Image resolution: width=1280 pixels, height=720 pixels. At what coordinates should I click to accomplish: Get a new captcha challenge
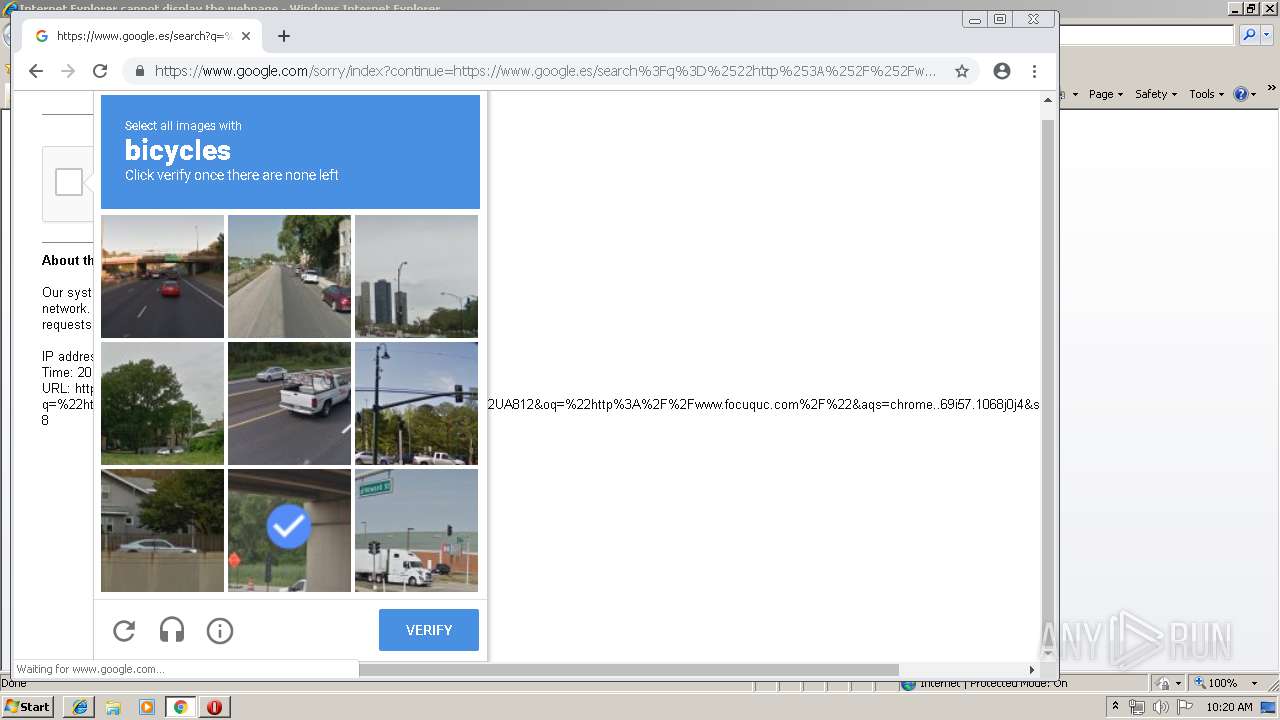[124, 631]
